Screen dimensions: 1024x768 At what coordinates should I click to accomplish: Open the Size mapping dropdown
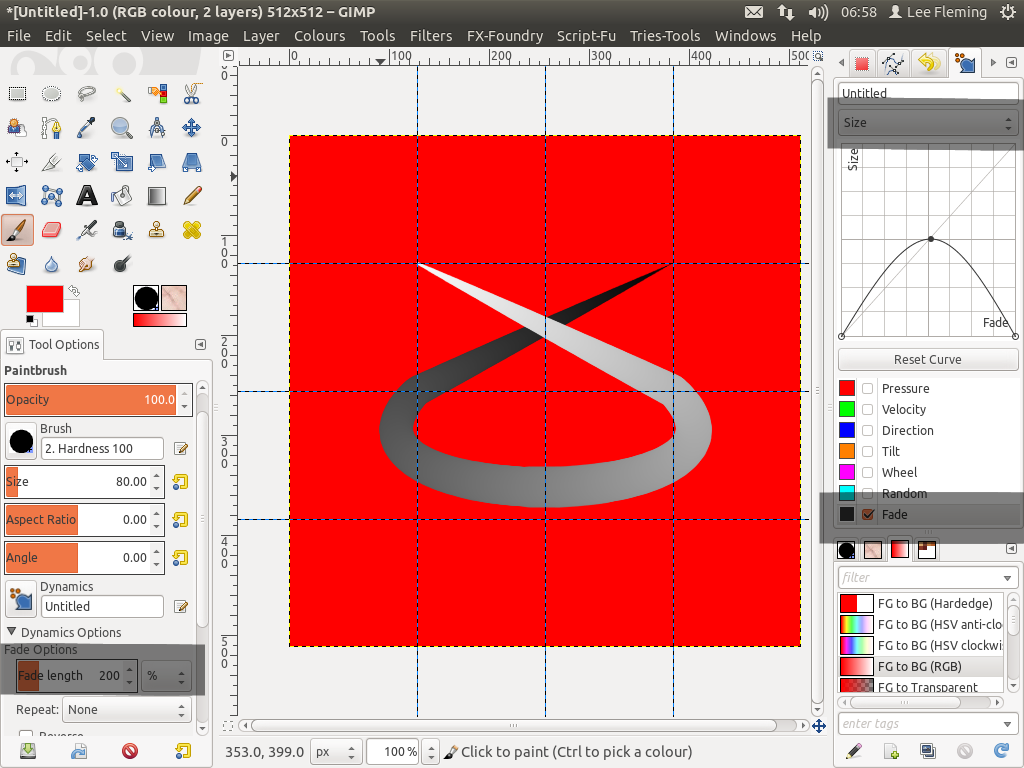pyautogui.click(x=928, y=122)
